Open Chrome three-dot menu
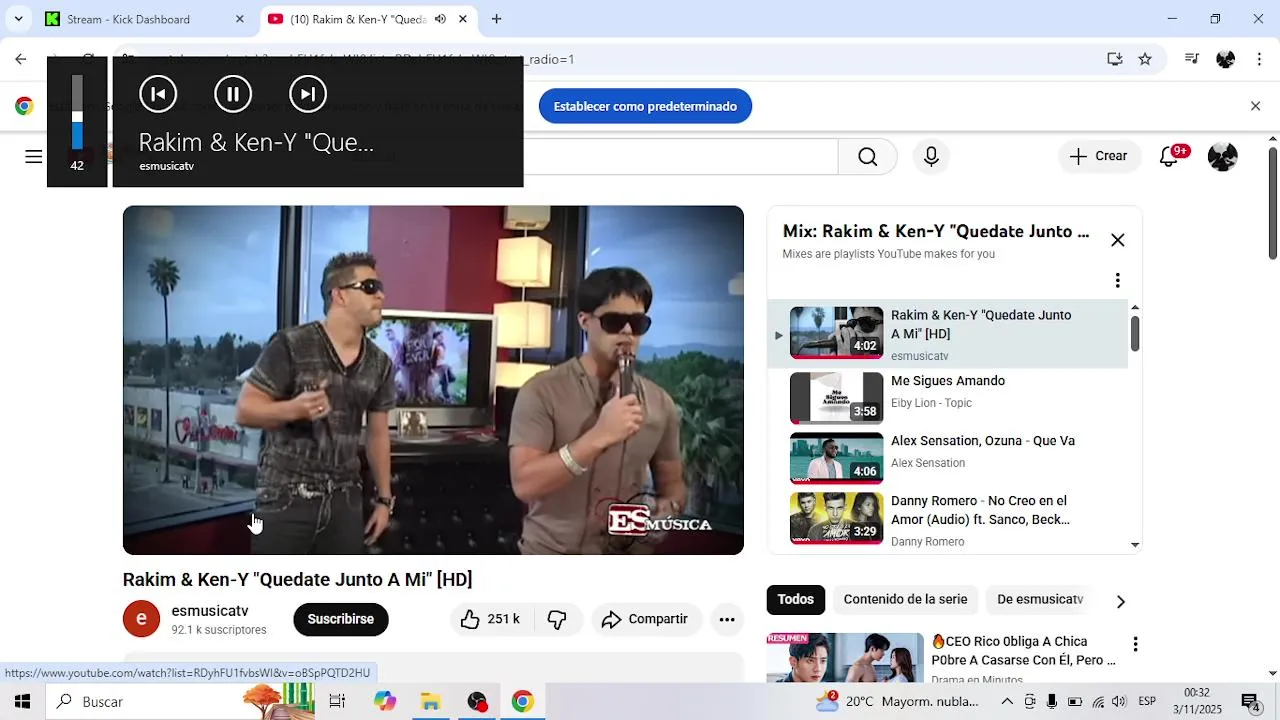The image size is (1280, 720). click(x=1259, y=59)
